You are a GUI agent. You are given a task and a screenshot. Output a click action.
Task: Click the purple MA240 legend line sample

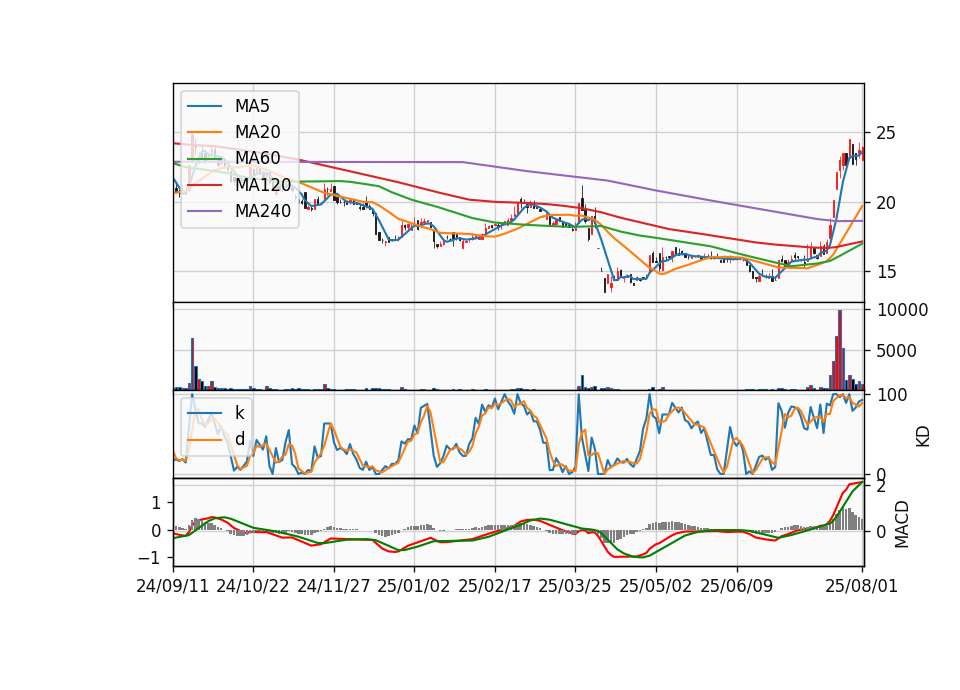(204, 211)
